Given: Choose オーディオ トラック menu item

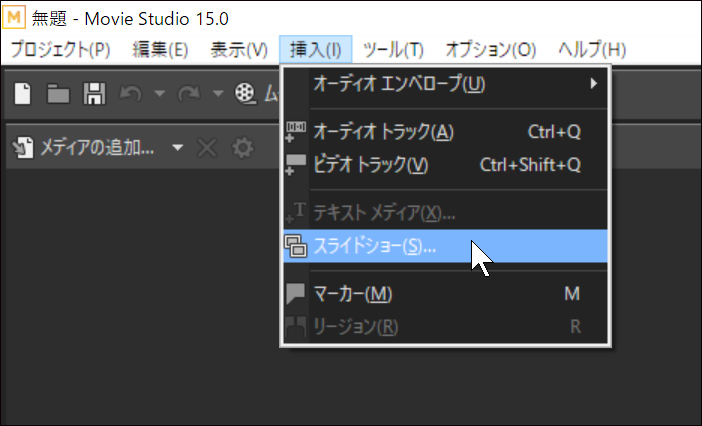Looking at the screenshot, I should [445, 132].
